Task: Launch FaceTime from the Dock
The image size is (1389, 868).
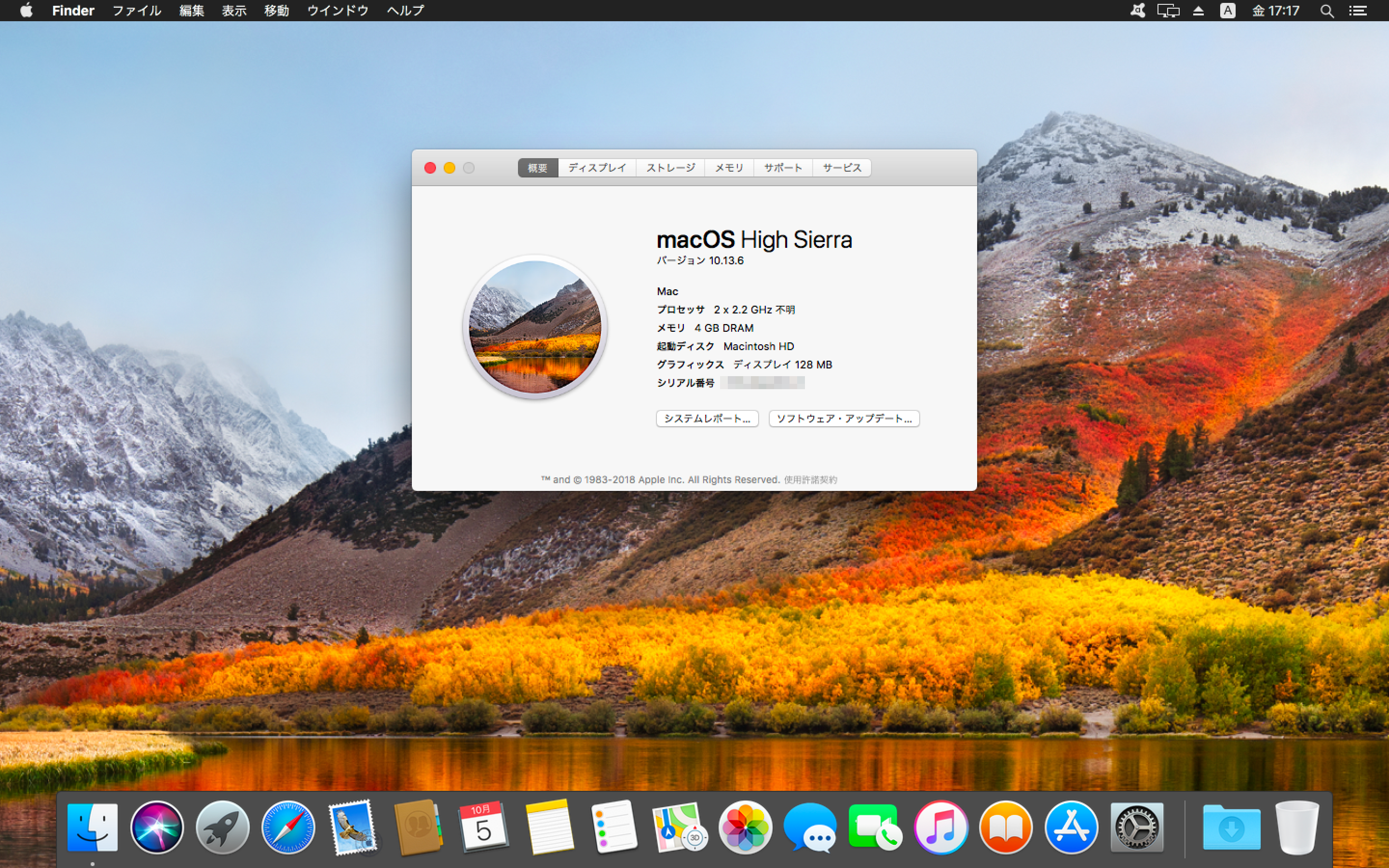Action: pyautogui.click(x=876, y=827)
